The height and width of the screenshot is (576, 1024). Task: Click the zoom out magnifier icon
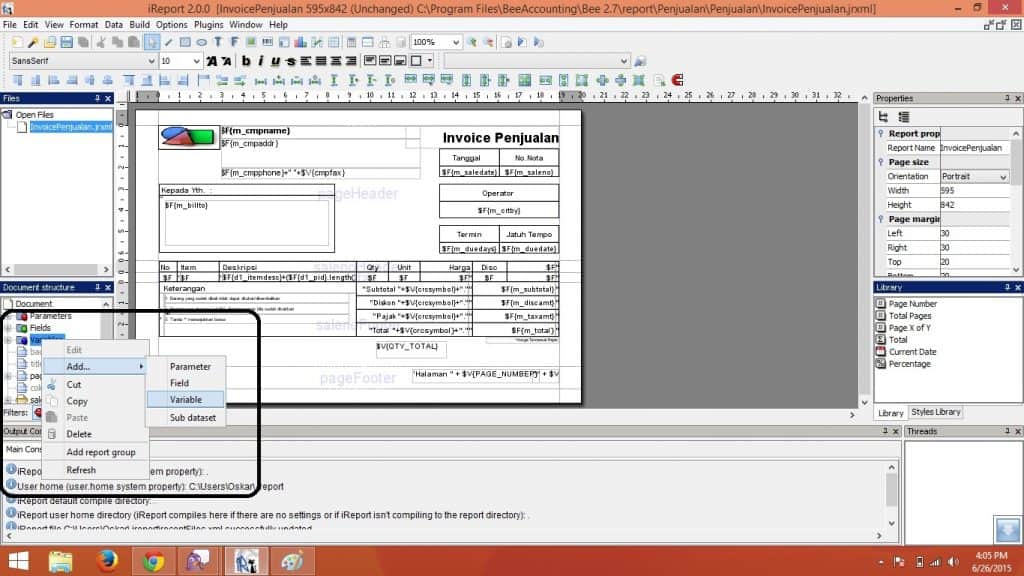pyautogui.click(x=488, y=42)
